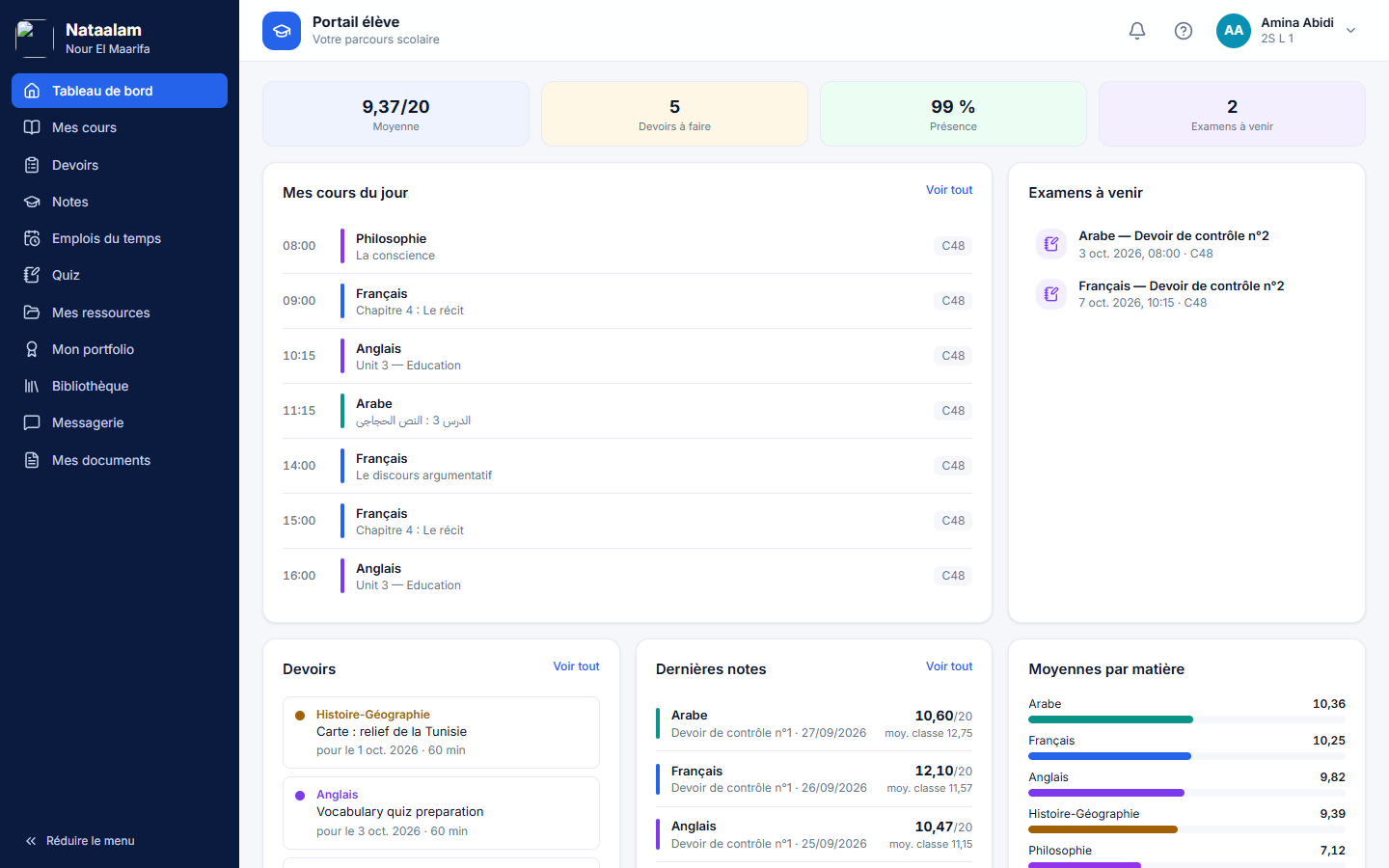Click the exam icon for Arabe contrôle
This screenshot has height=868, width=1389.
coord(1051,244)
